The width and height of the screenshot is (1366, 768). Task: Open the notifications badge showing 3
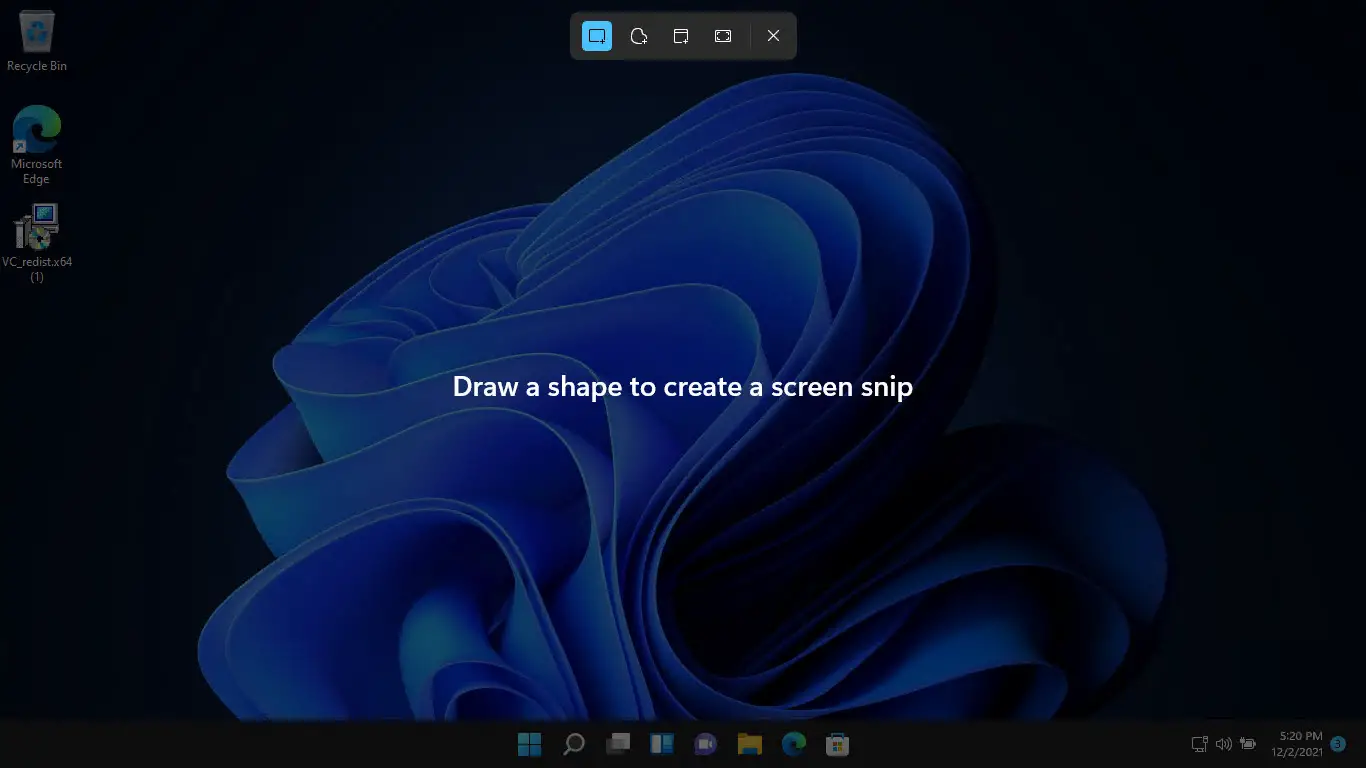(1339, 744)
